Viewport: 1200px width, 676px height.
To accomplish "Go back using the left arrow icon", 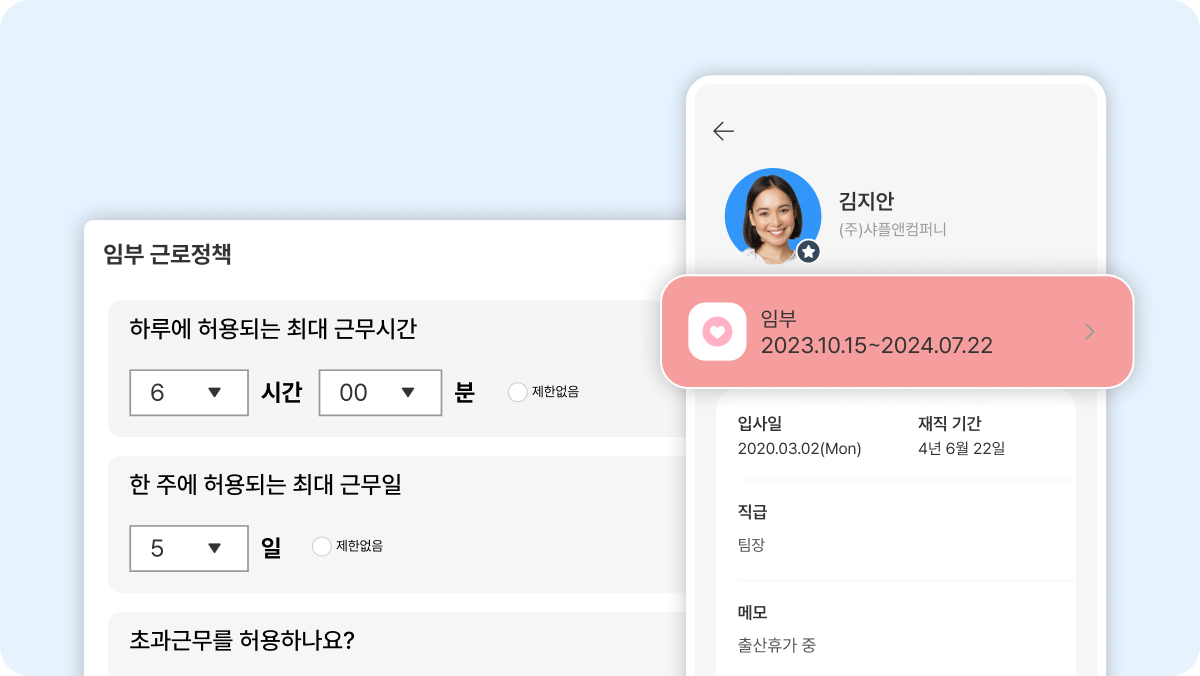I will [723, 131].
